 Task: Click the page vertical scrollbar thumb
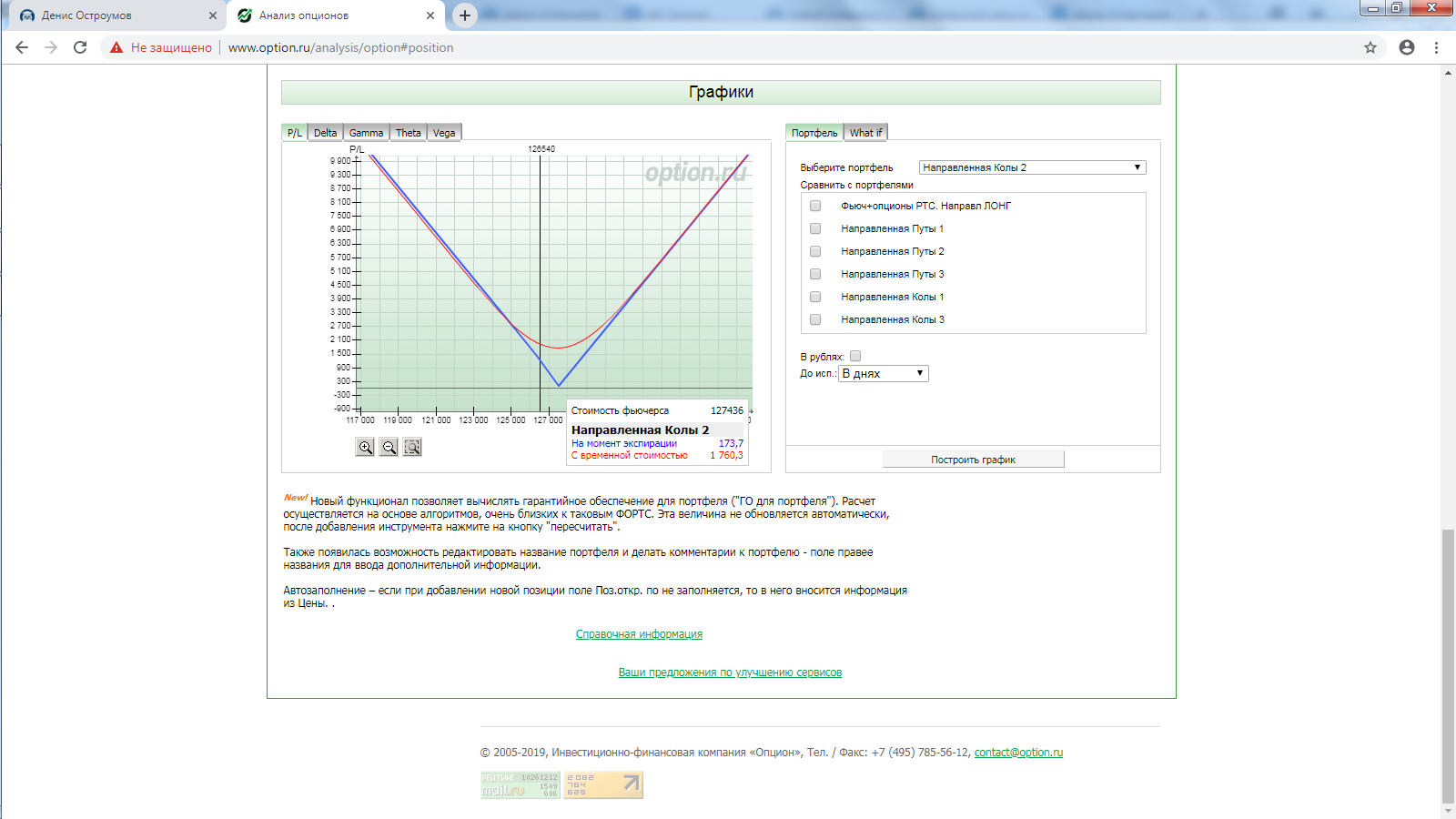[1448, 664]
